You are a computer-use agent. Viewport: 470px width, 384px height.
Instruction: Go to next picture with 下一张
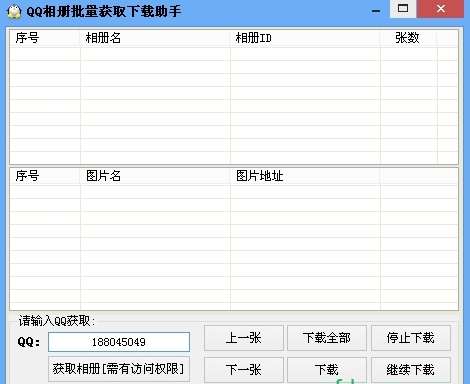[244, 370]
